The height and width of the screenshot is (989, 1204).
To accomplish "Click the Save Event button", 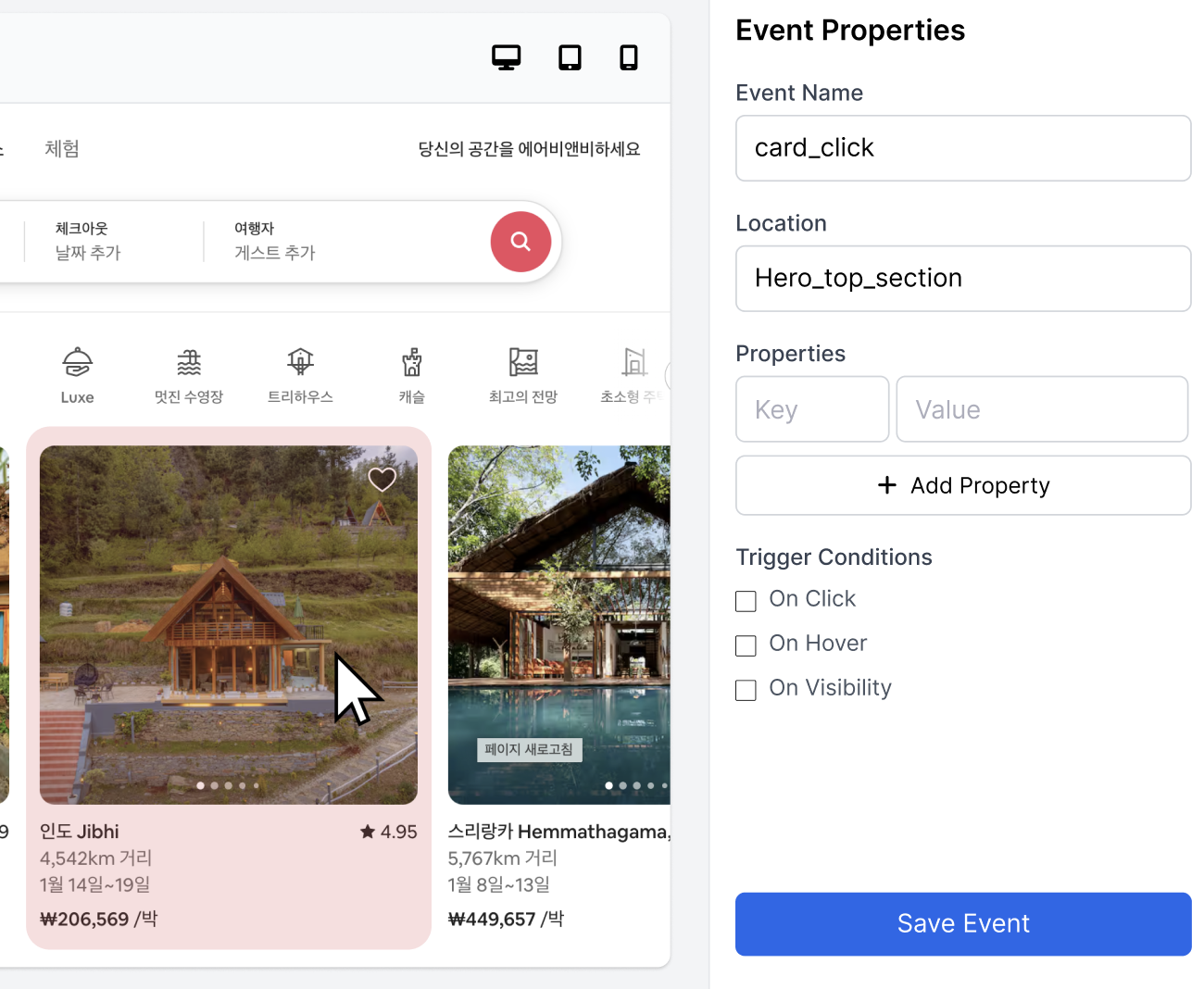I will click(963, 923).
